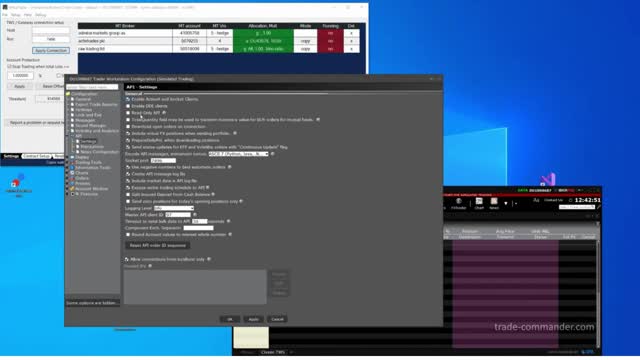
Task: Click the Chart icon in TWS toolbar
Action: [x=479, y=202]
